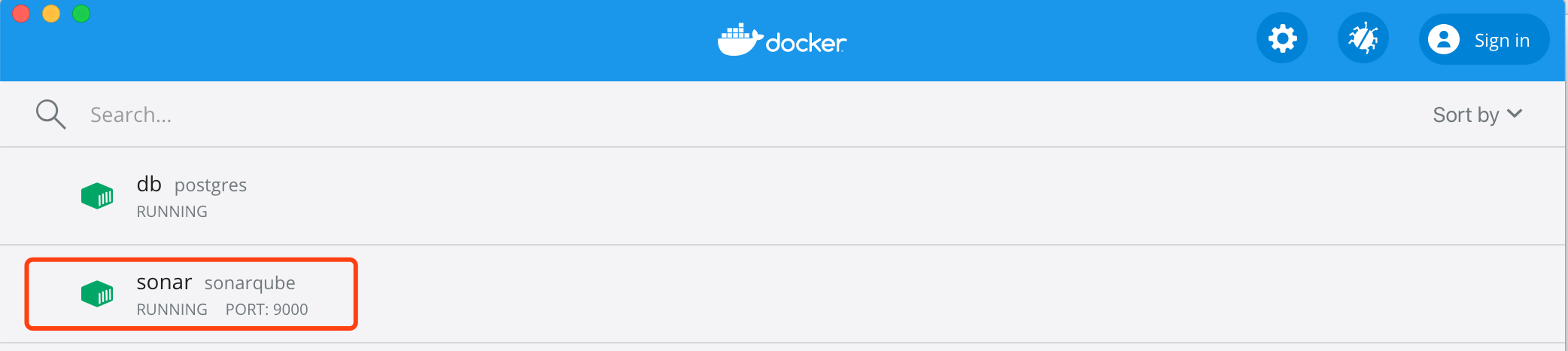
Task: Focus the Search... input field
Action: pyautogui.click(x=376, y=114)
